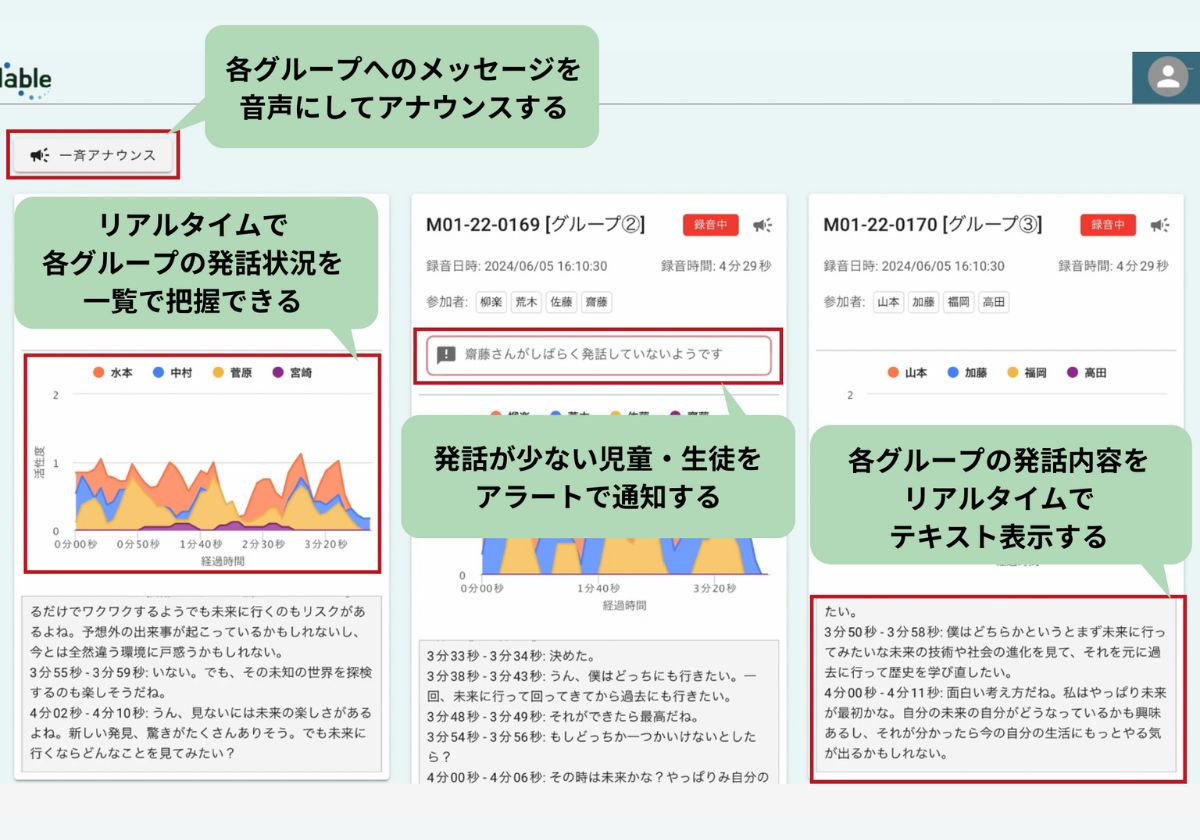Click the alert 齋藤さんがしばらく発話していないようです
The height and width of the screenshot is (840, 1200).
[599, 355]
